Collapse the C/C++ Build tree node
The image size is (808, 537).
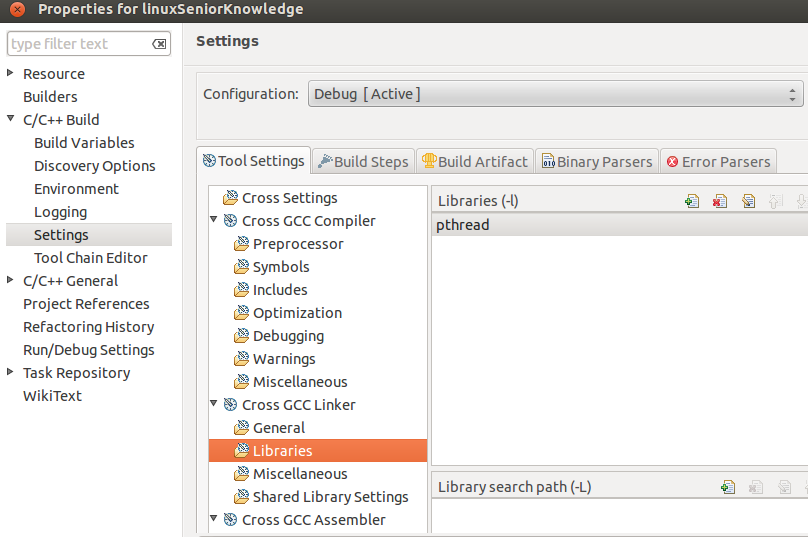tap(10, 119)
